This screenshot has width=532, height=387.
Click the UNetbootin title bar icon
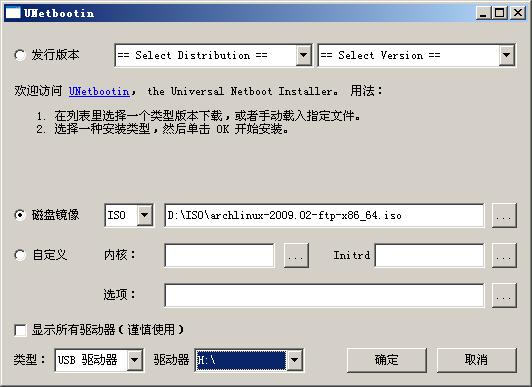click(13, 13)
